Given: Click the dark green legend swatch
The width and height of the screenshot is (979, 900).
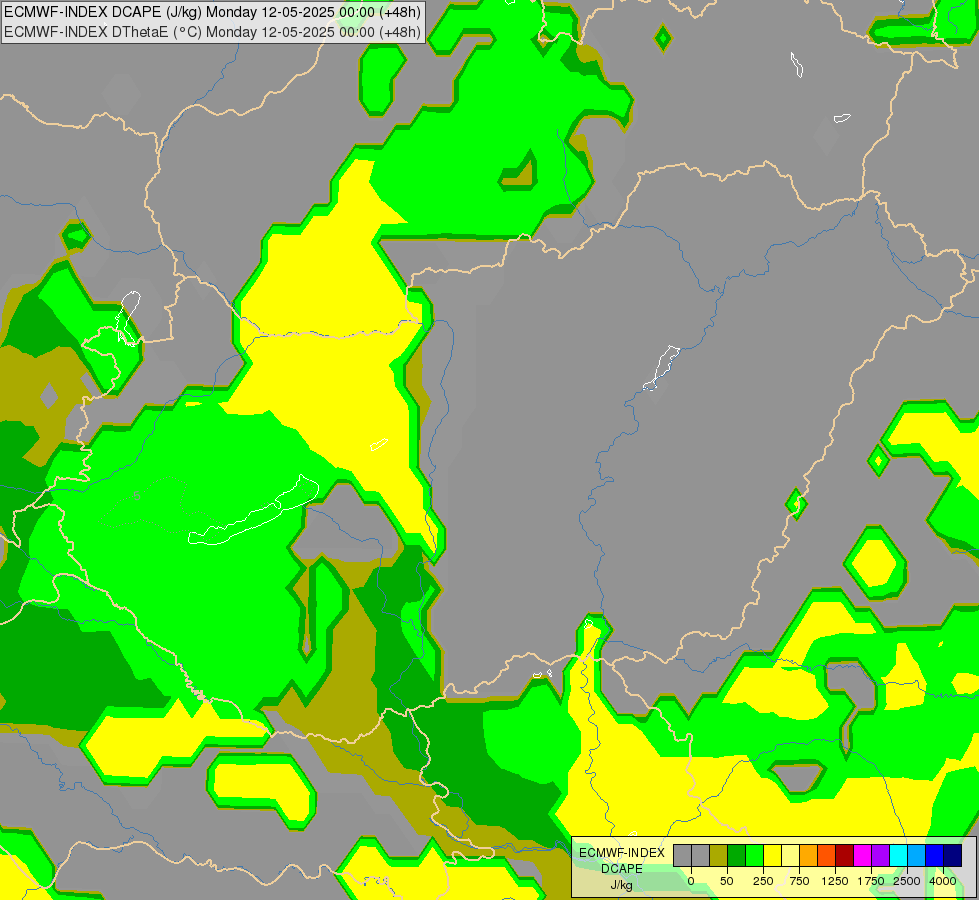Looking at the screenshot, I should (x=737, y=855).
